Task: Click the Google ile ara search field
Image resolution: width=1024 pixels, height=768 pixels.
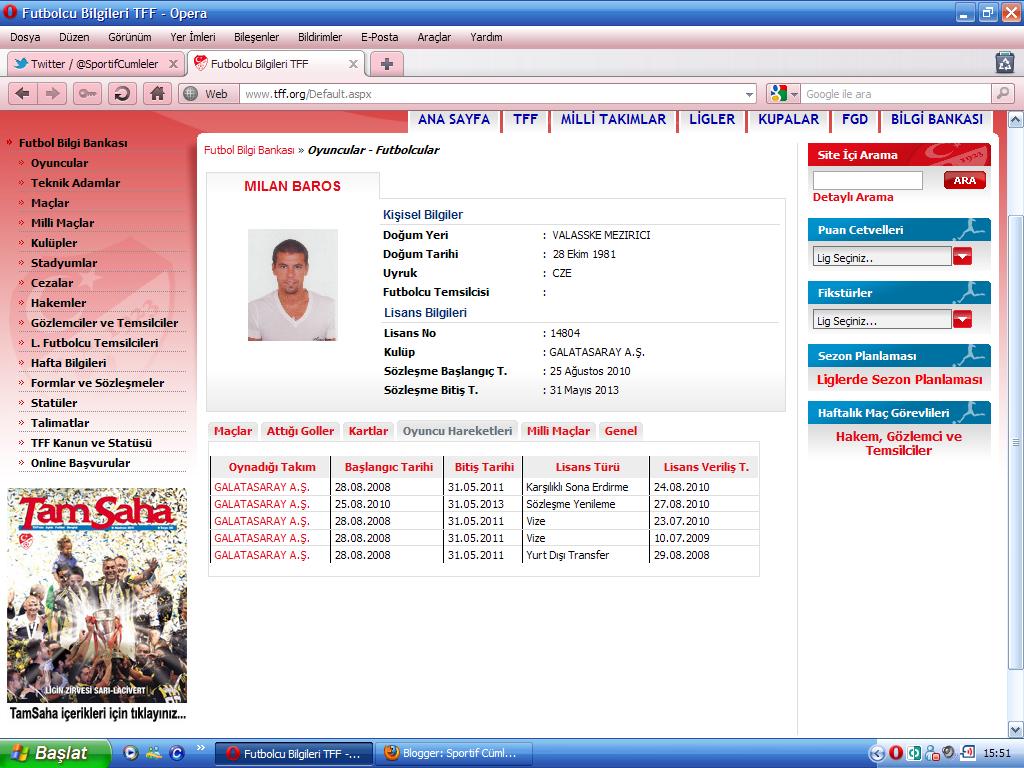Action: 896,94
